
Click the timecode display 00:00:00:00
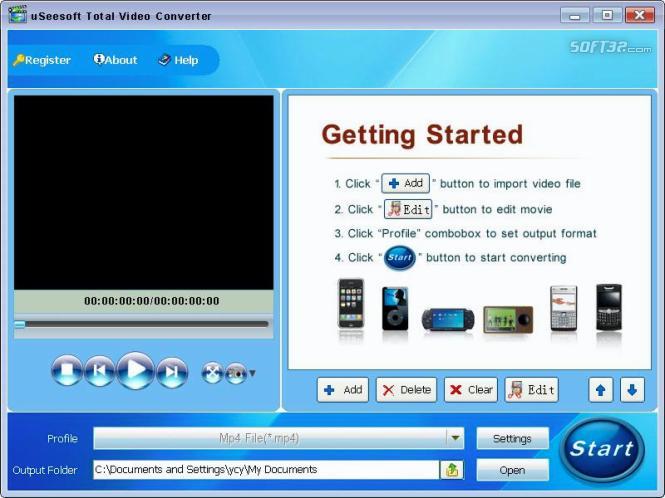[x=152, y=301]
